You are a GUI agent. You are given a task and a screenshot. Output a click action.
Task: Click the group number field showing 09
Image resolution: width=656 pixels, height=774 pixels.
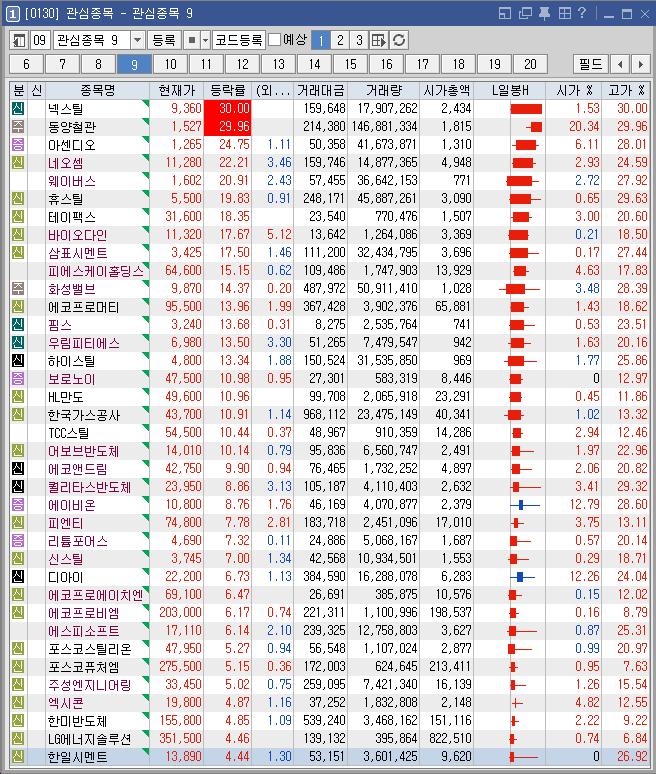39,40
